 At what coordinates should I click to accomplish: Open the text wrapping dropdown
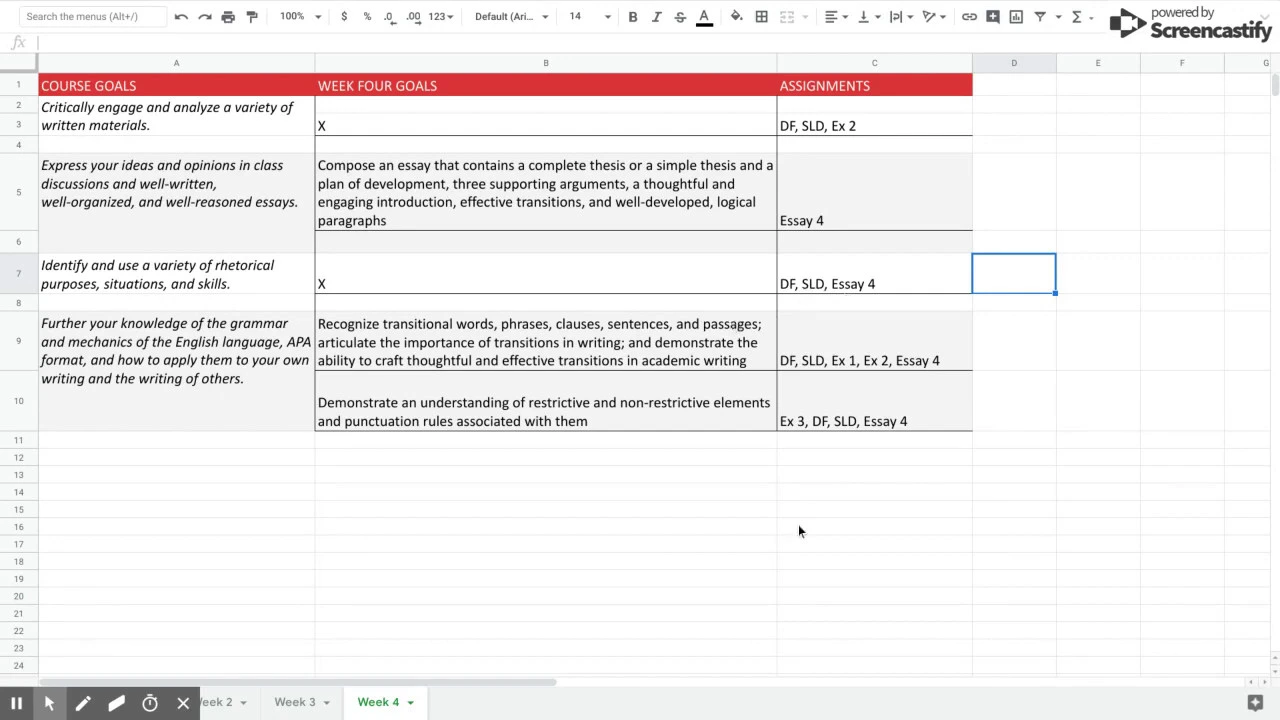[901, 17]
